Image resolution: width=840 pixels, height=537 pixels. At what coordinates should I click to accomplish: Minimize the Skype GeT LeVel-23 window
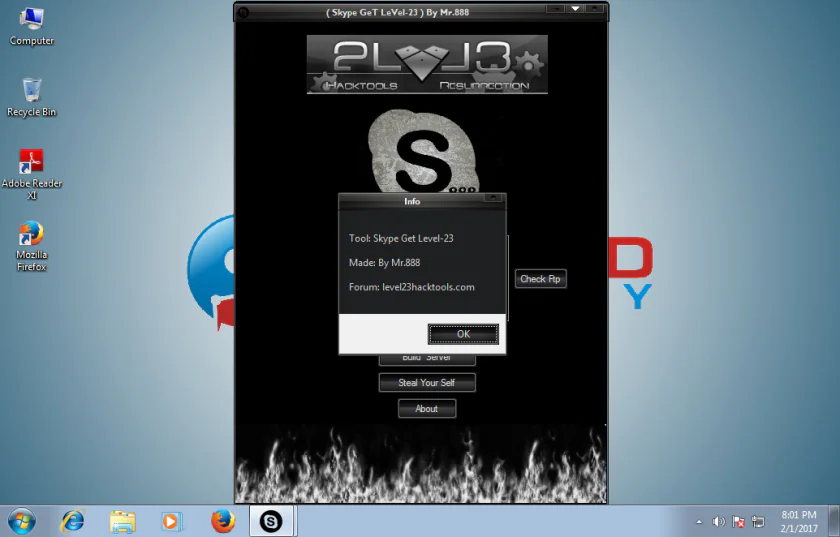556,9
